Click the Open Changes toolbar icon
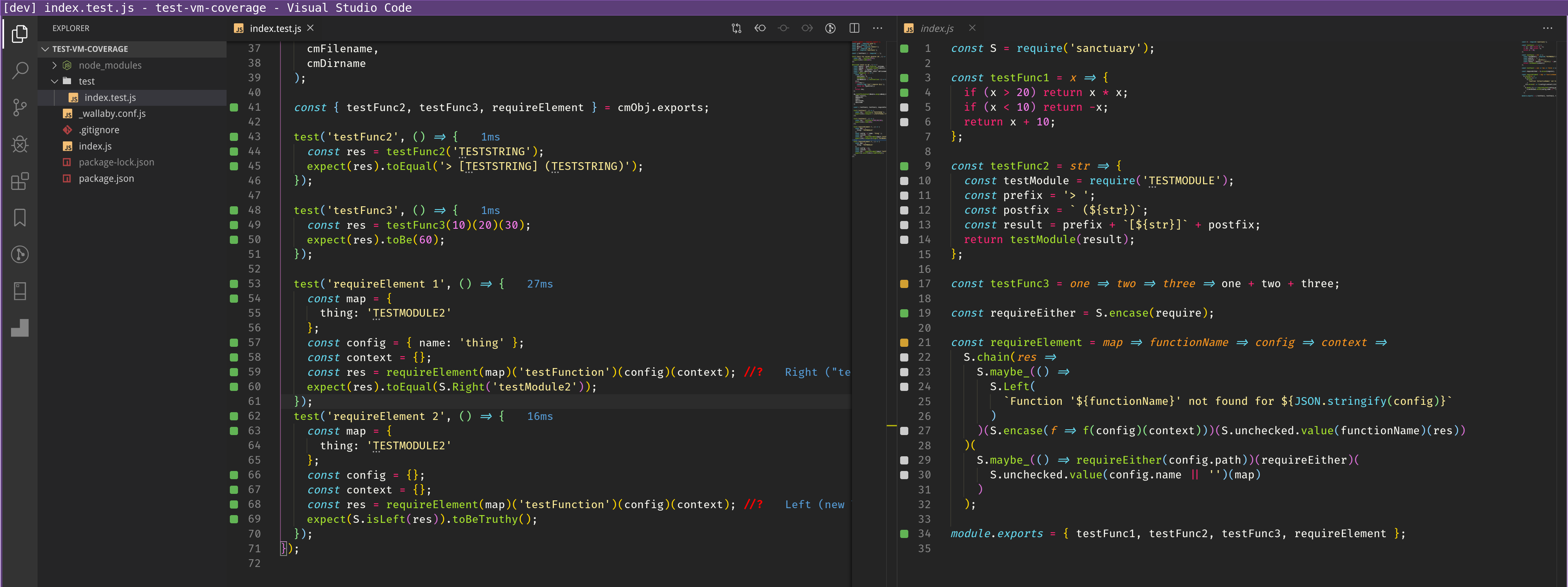This screenshot has width=1568, height=587. pyautogui.click(x=736, y=28)
